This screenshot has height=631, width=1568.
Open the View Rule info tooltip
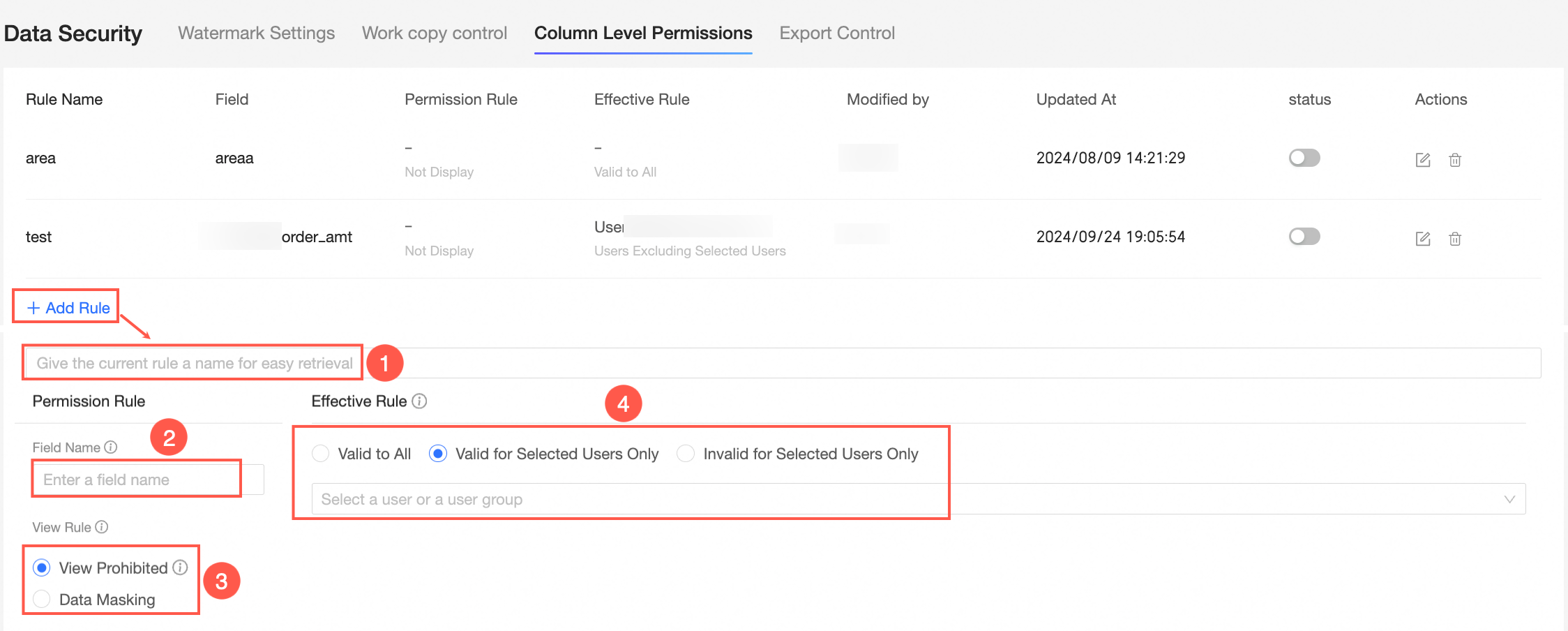click(102, 528)
